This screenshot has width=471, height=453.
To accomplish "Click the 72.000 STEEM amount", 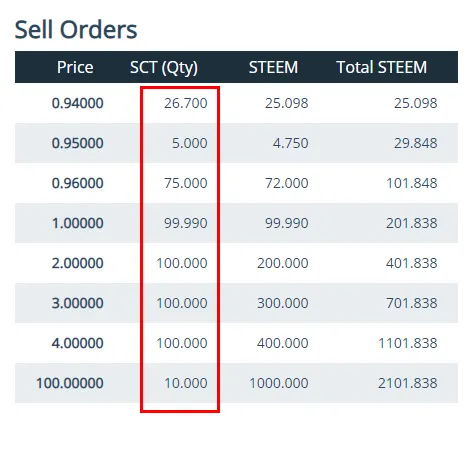I will (x=287, y=183).
